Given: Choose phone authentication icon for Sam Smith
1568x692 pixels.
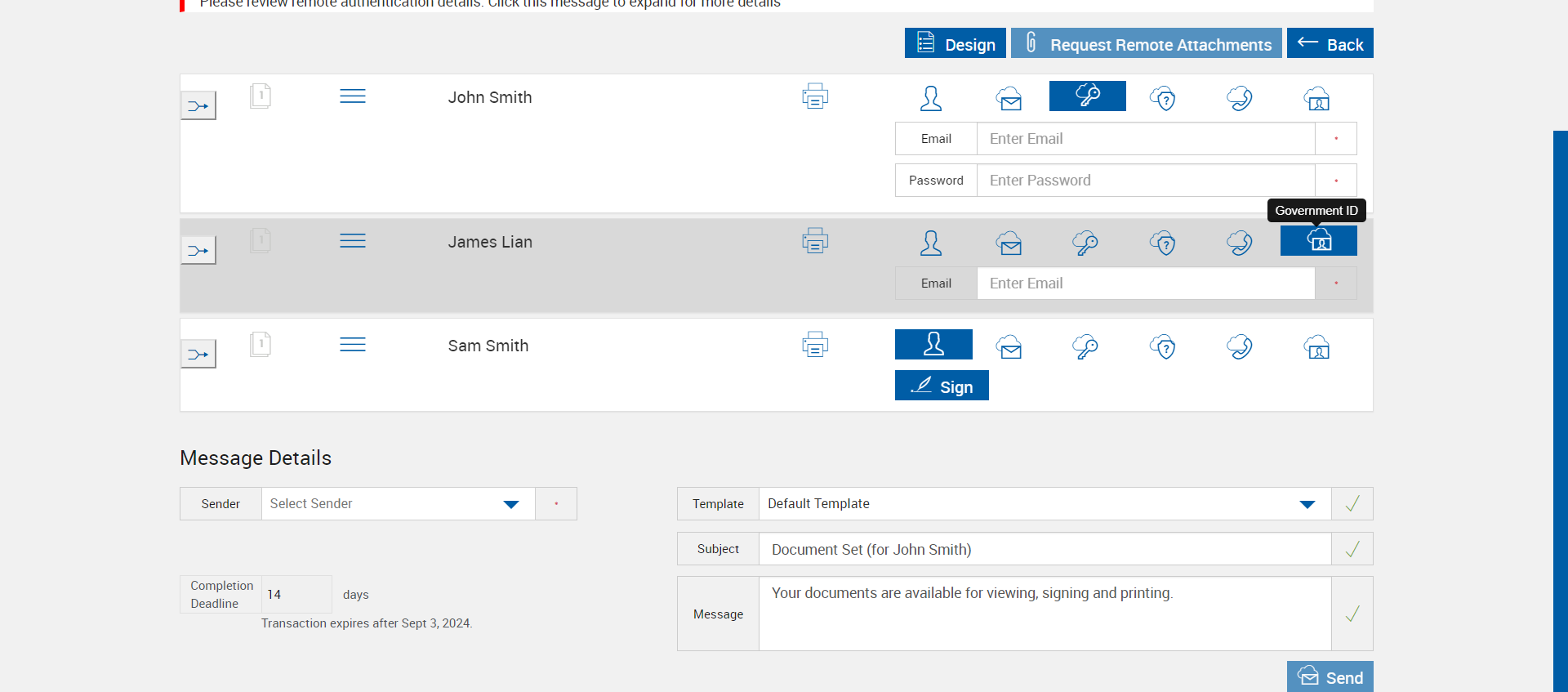Looking at the screenshot, I should 1239,346.
